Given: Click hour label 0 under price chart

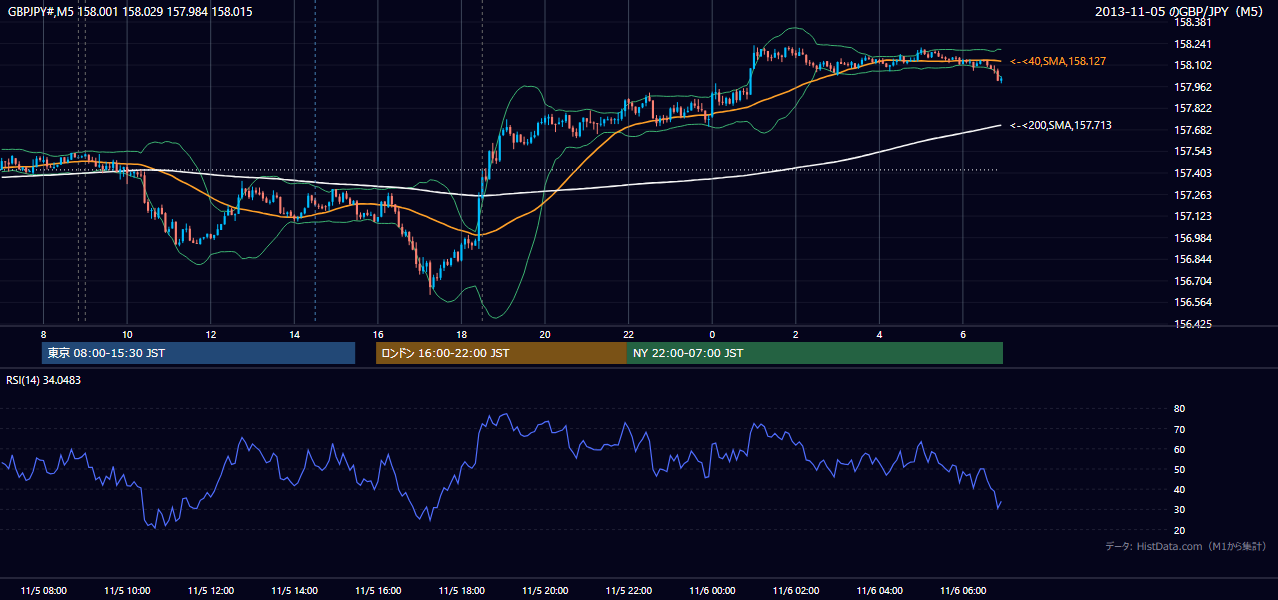Looking at the screenshot, I should tap(712, 334).
